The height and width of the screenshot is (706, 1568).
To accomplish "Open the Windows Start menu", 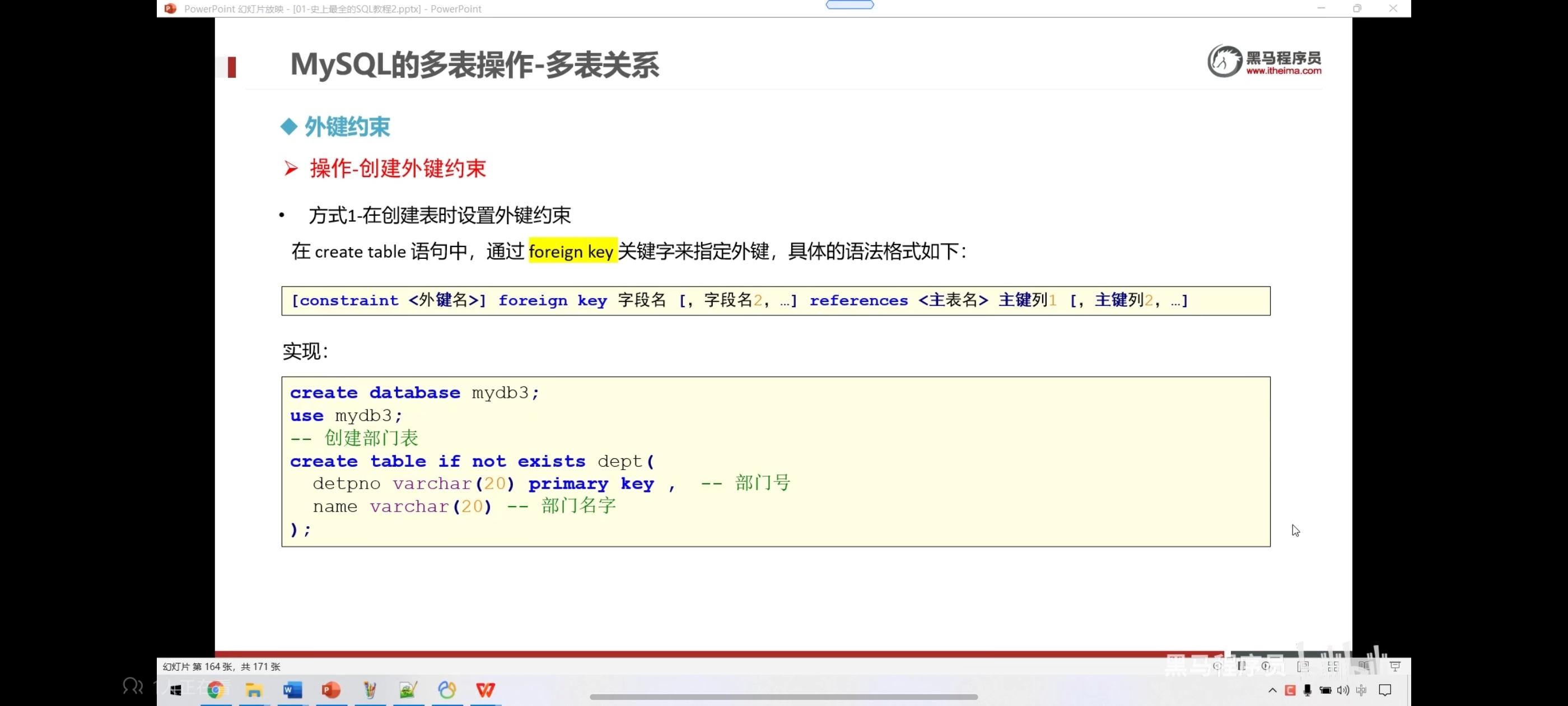I will 176,690.
